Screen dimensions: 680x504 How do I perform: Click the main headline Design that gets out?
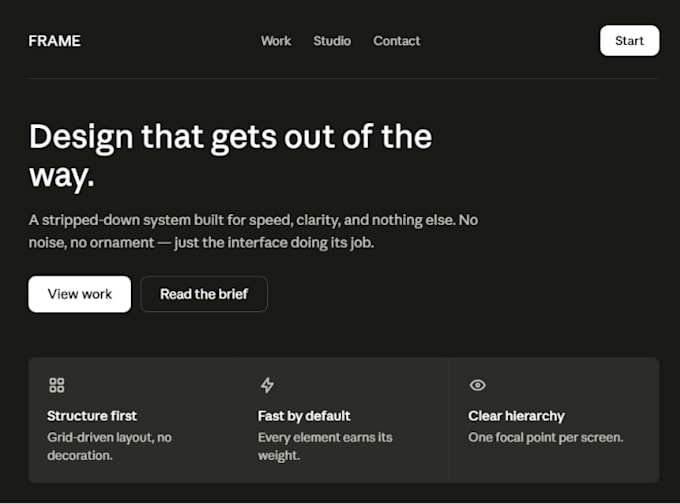(x=231, y=155)
